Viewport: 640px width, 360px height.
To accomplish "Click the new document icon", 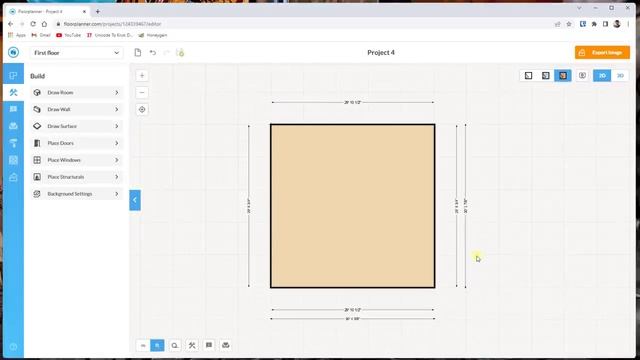I will pyautogui.click(x=138, y=53).
